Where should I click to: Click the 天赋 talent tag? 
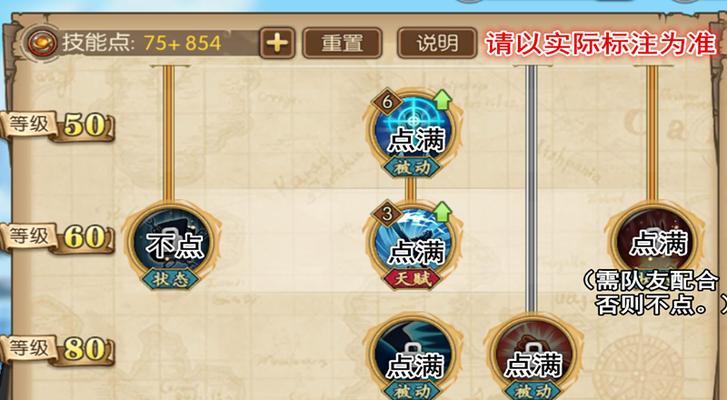coord(412,278)
